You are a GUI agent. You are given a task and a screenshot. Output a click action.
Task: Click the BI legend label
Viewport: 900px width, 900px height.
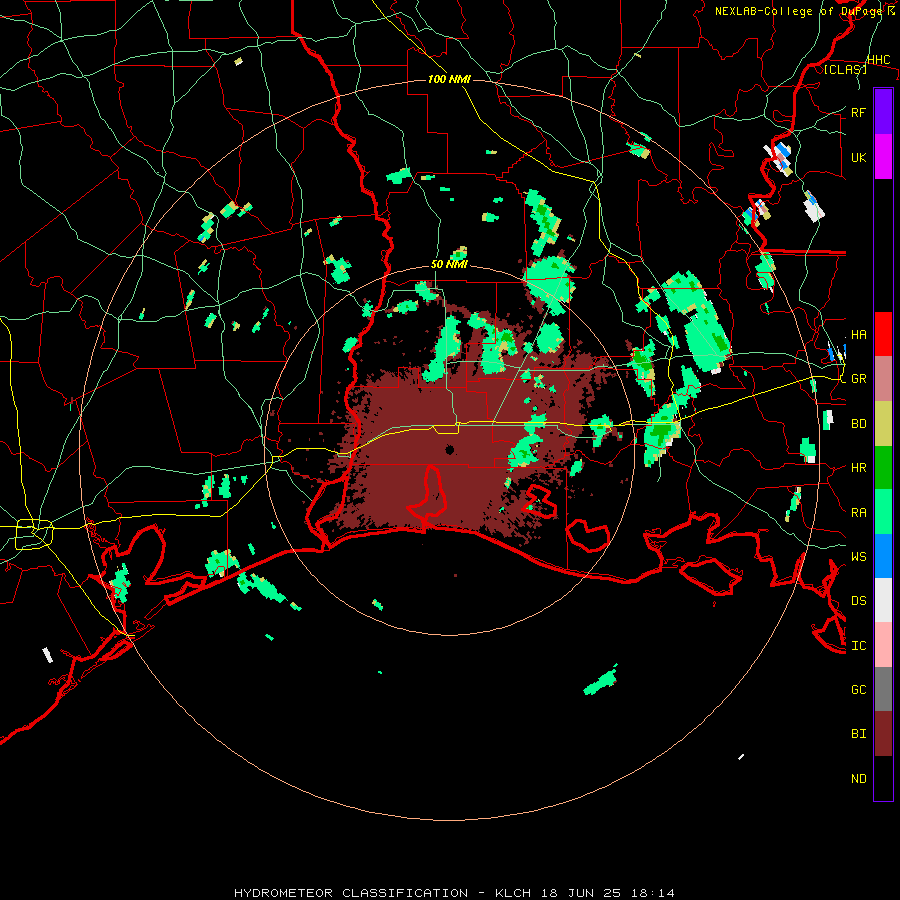[x=859, y=734]
